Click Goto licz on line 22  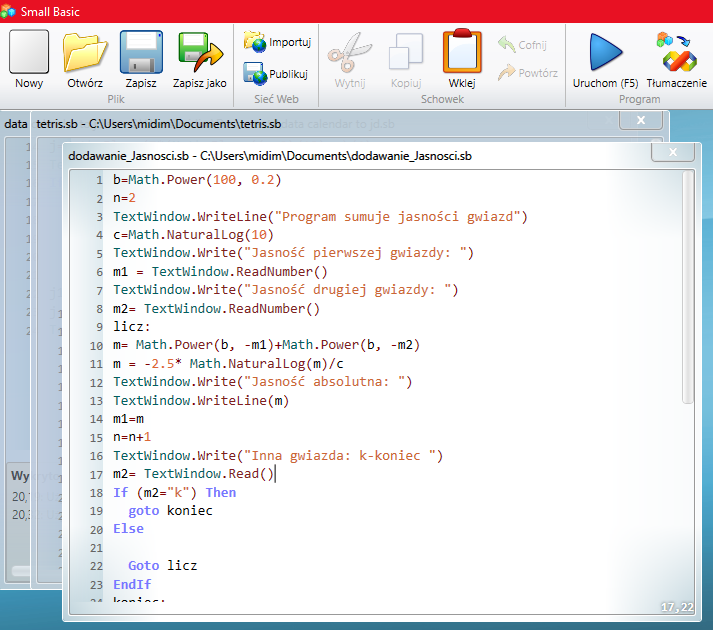pos(163,566)
